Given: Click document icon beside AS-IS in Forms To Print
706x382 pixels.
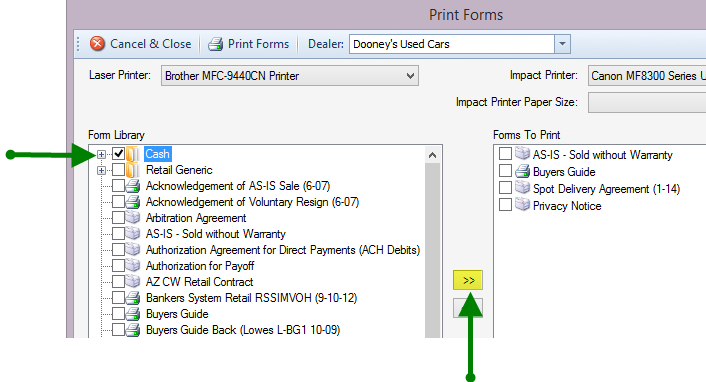Looking at the screenshot, I should coord(522,154).
